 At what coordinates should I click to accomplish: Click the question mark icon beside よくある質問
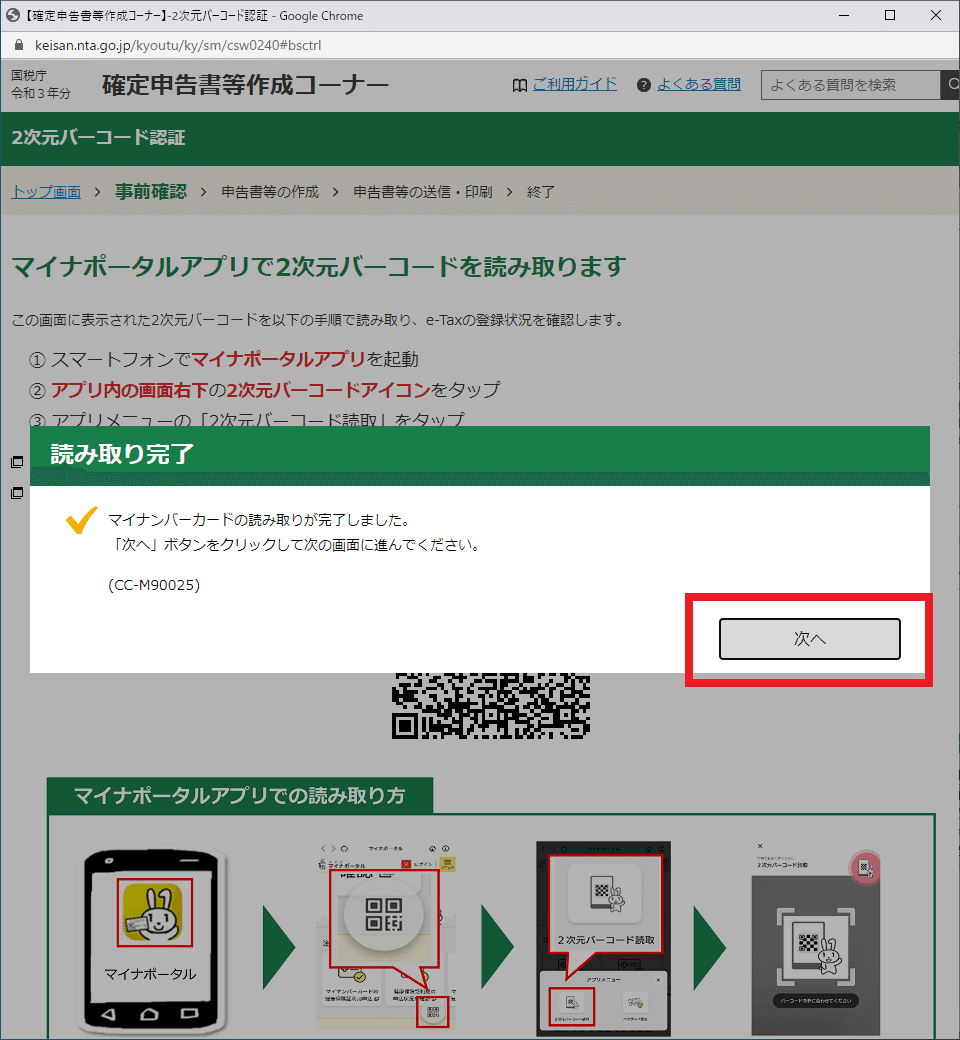[644, 85]
